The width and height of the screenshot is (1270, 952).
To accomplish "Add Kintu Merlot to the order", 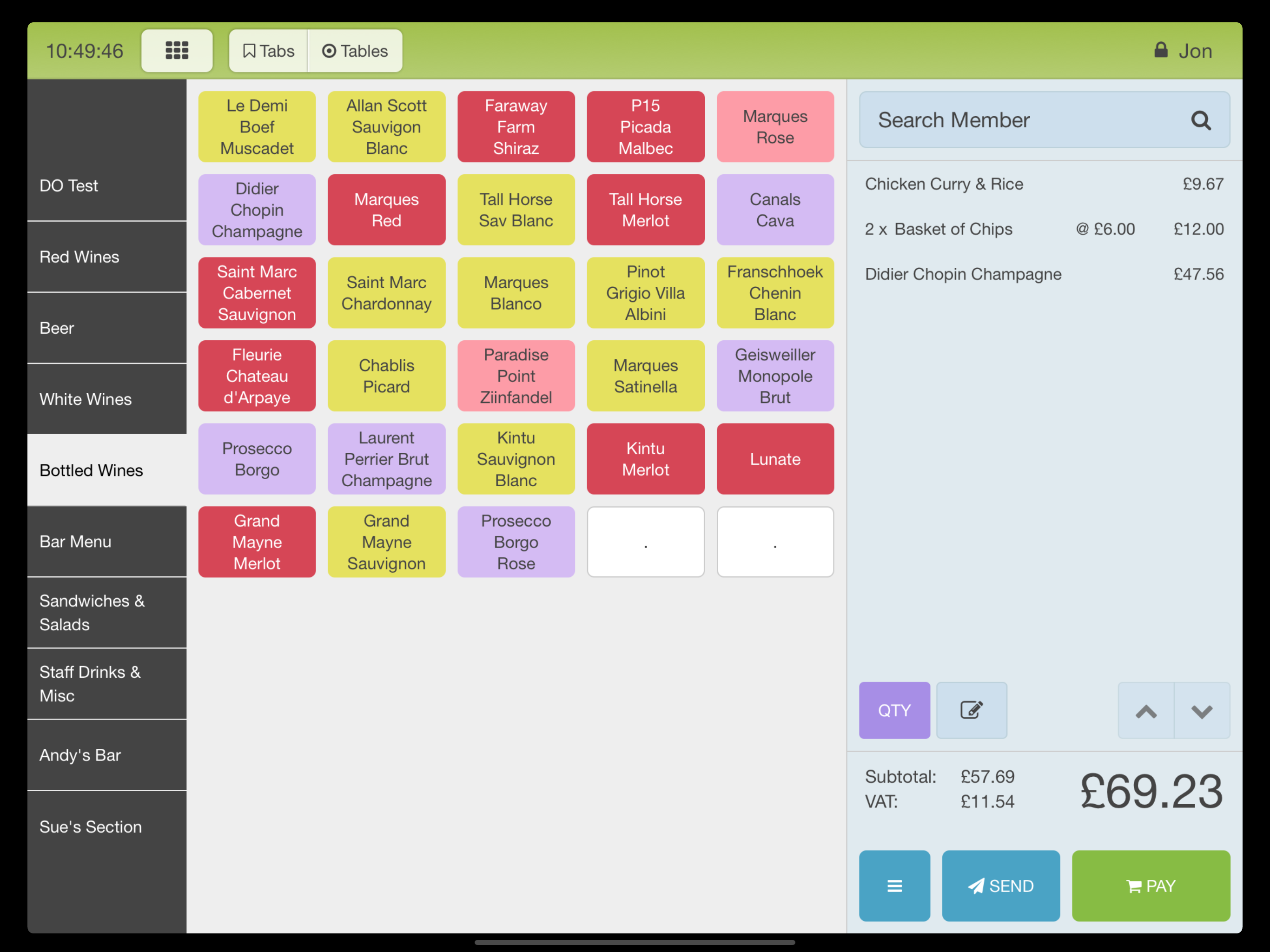I will tap(645, 459).
